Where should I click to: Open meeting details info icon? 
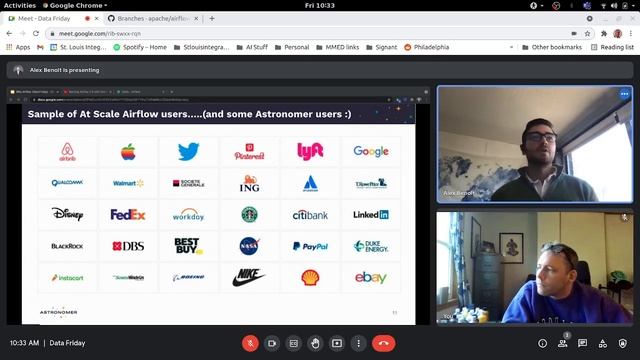point(542,343)
